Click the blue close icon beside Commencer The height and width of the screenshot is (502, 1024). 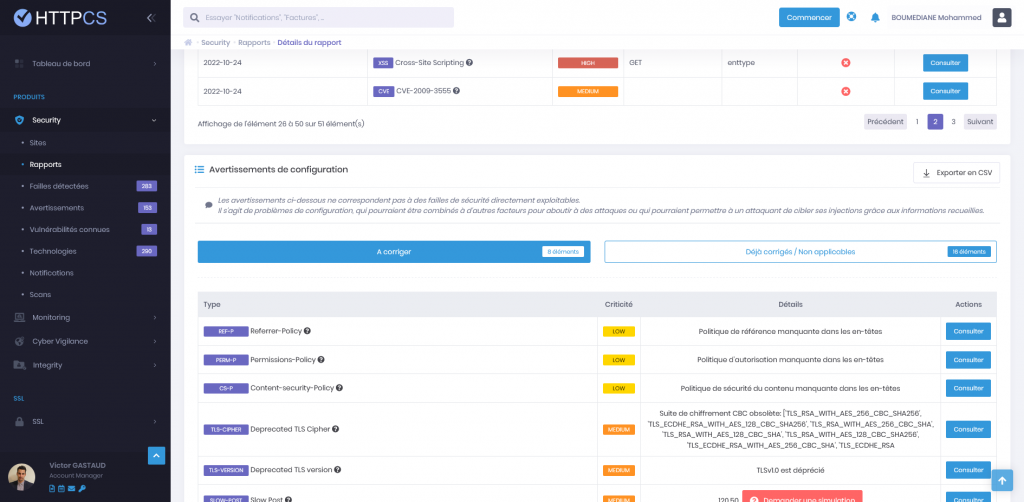(x=851, y=17)
